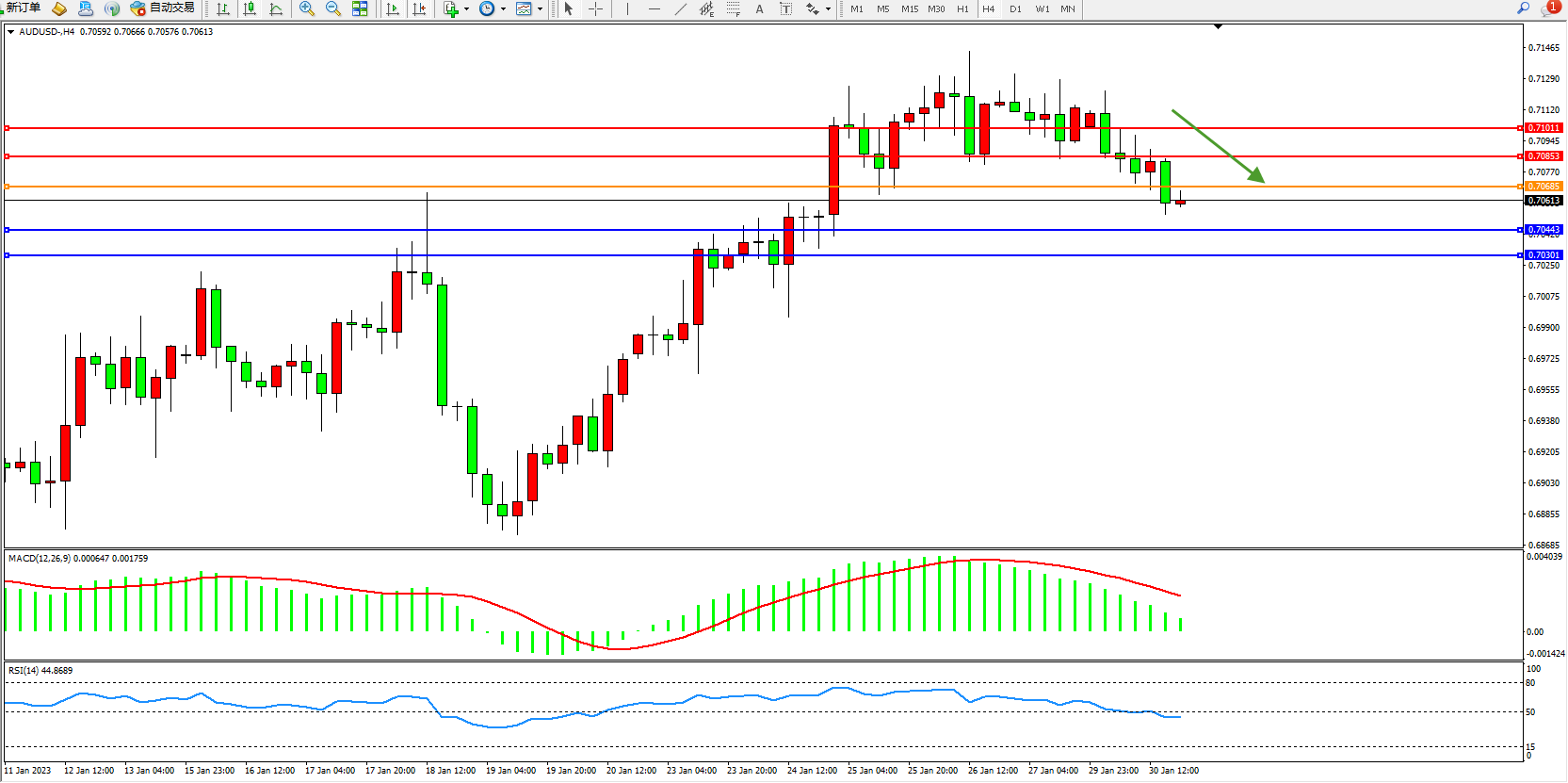The image size is (1568, 783).
Task: Select the Crosshair cursor tool
Action: click(595, 8)
